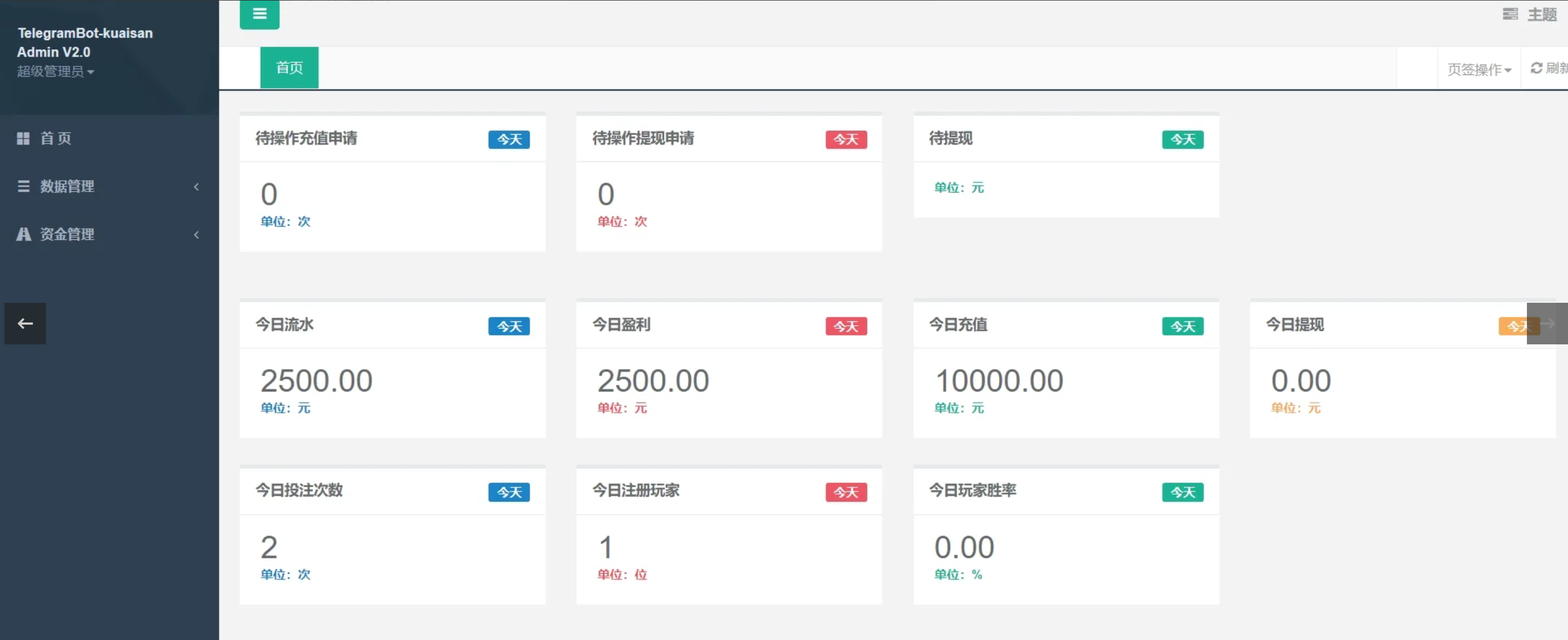The width and height of the screenshot is (1568, 640).
Task: Expand 资金管理 sidebar menu chevron
Action: [196, 235]
